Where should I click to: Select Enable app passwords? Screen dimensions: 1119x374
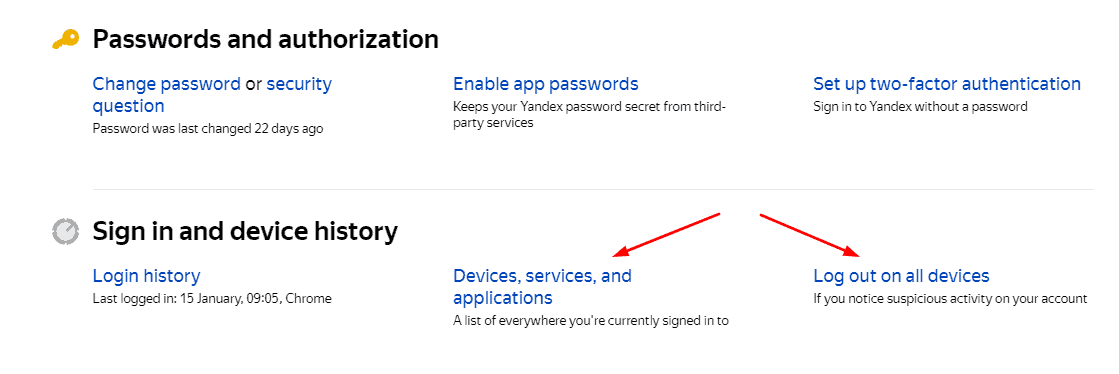point(546,84)
